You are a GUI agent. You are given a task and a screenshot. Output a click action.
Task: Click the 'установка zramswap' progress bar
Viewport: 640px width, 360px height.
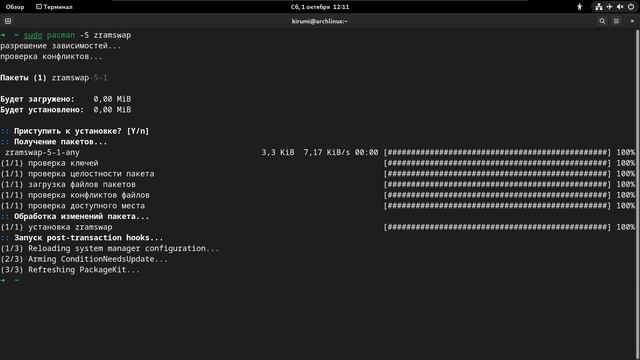[497, 227]
